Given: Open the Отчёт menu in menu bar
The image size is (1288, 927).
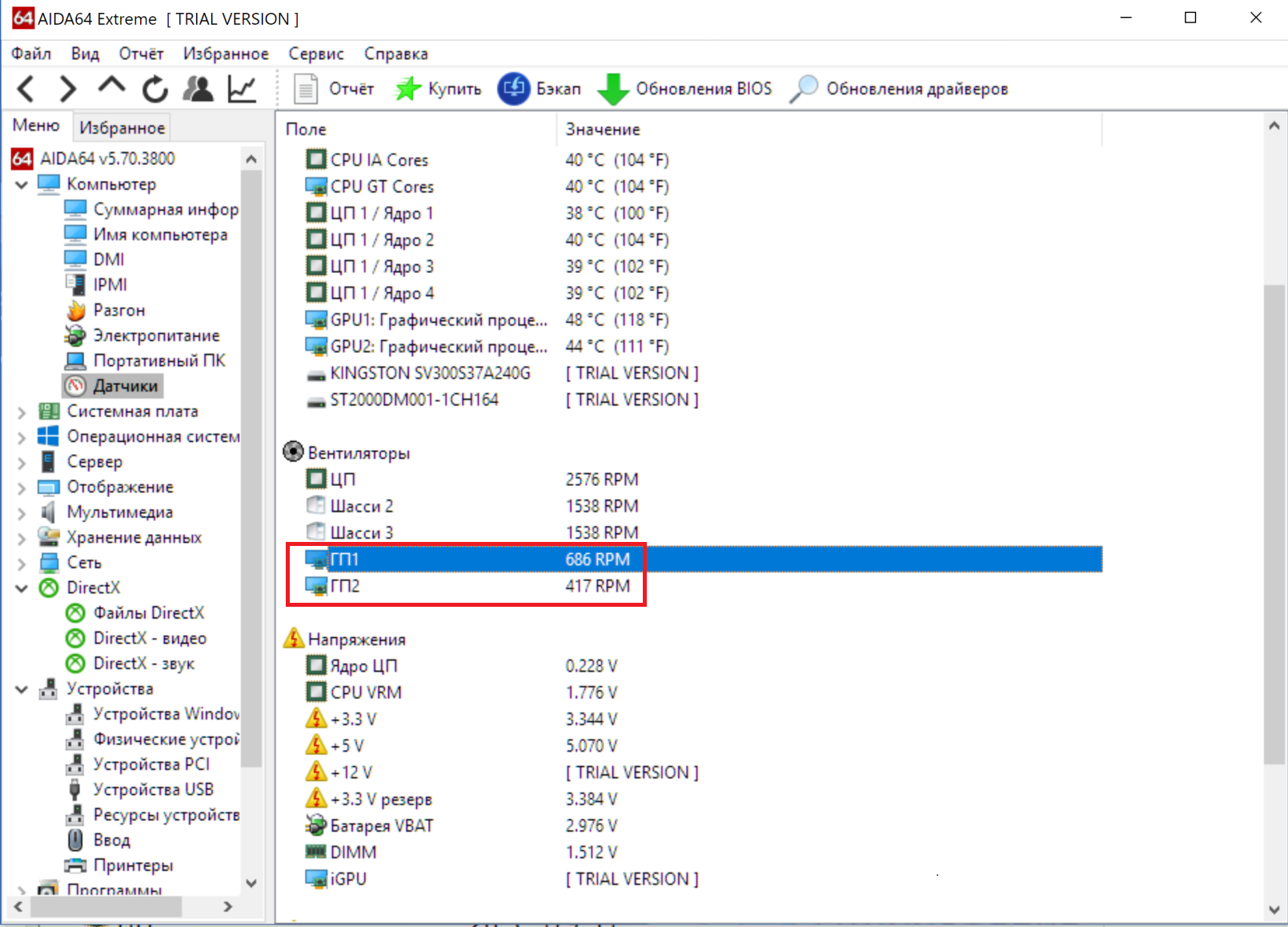Looking at the screenshot, I should coord(141,54).
